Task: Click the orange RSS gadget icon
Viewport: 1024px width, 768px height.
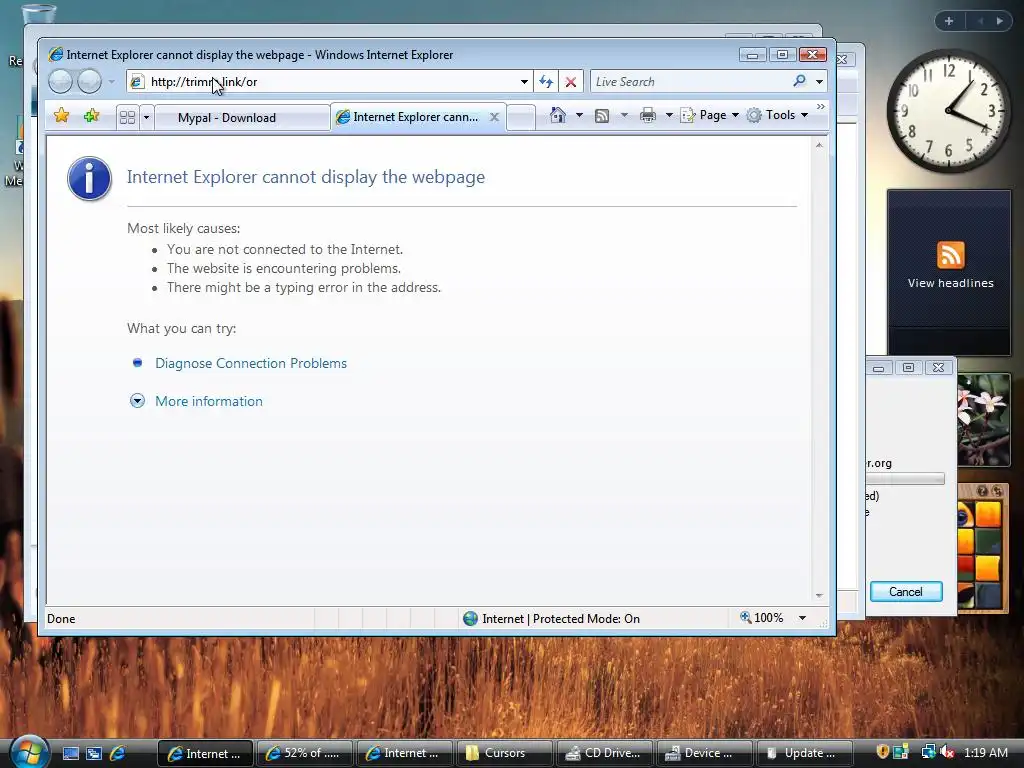Action: [950, 255]
